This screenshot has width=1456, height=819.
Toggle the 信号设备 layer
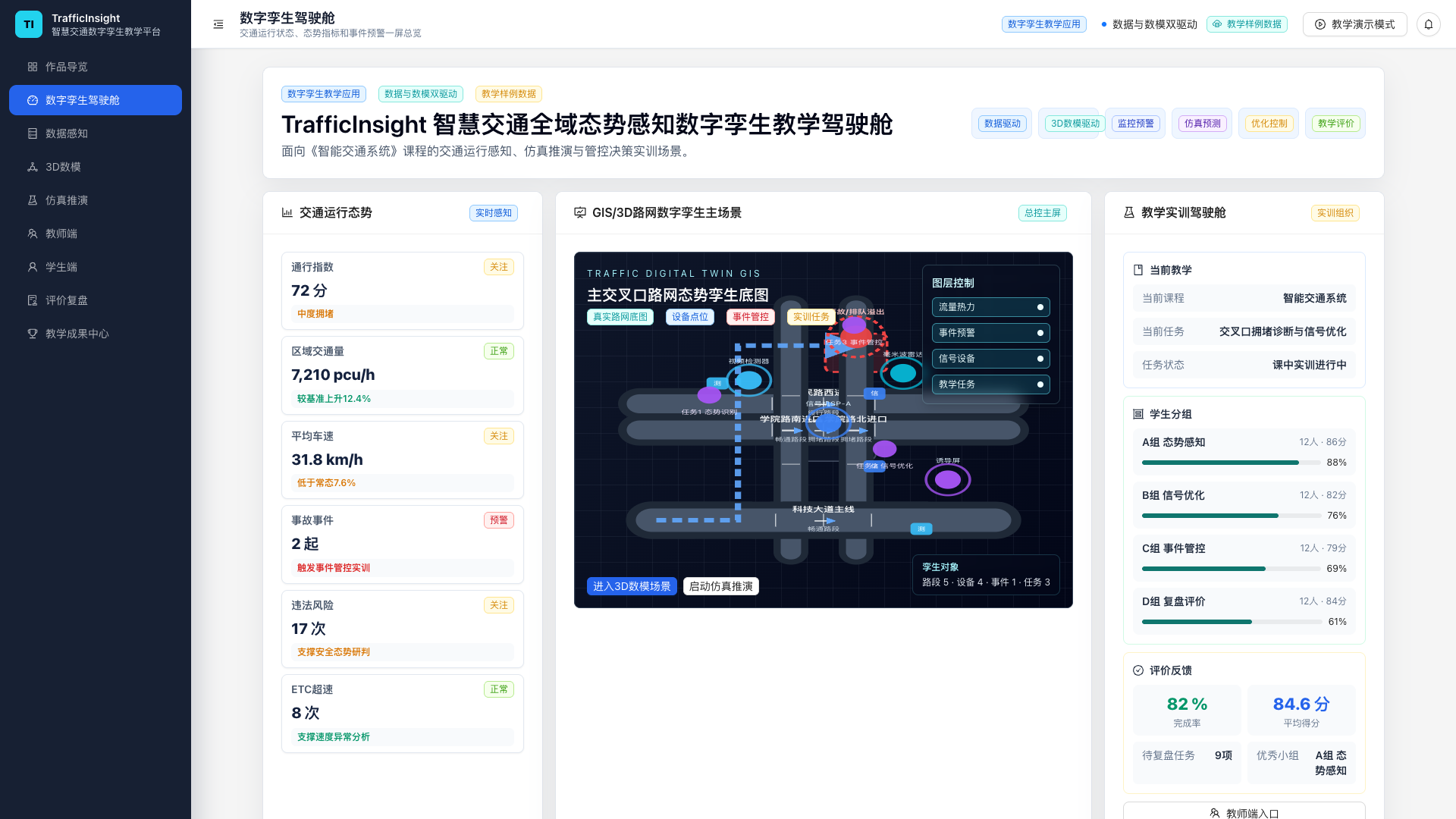(x=990, y=359)
